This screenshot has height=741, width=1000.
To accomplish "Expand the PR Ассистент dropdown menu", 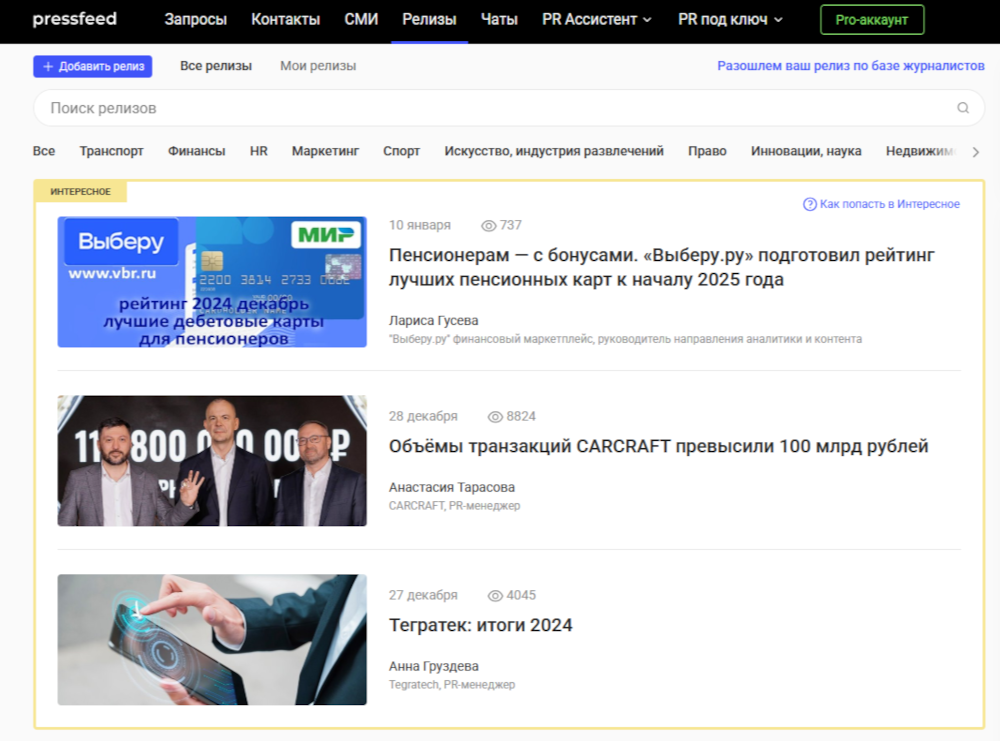I will [x=597, y=20].
